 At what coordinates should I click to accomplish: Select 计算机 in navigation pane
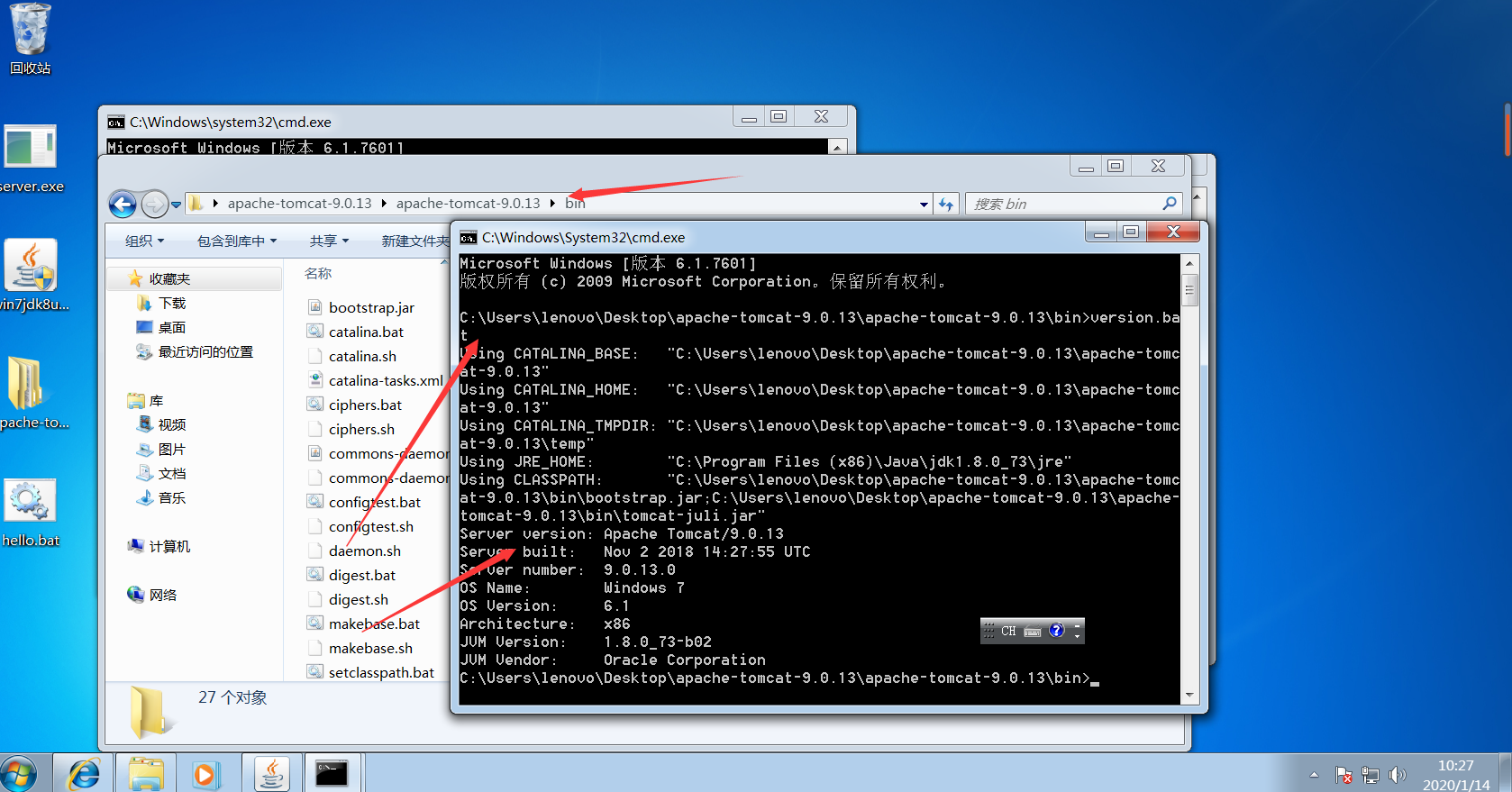tap(169, 546)
